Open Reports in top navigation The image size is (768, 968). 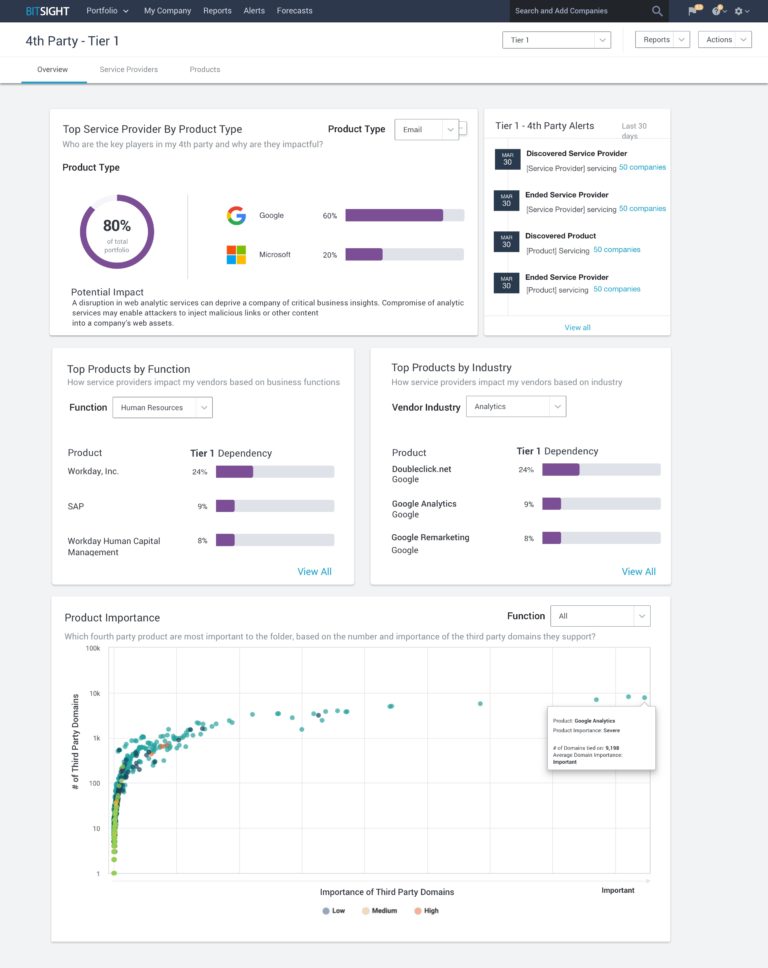tap(217, 11)
